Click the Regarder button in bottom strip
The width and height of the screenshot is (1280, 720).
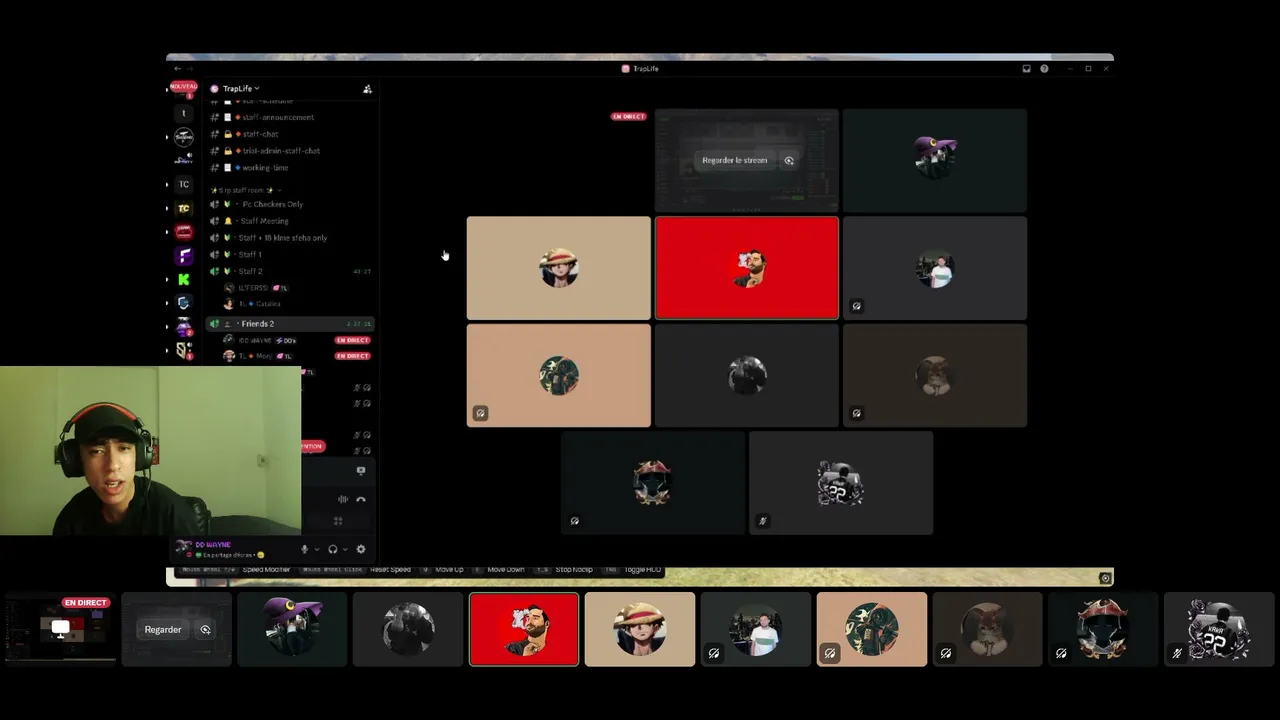coord(163,630)
